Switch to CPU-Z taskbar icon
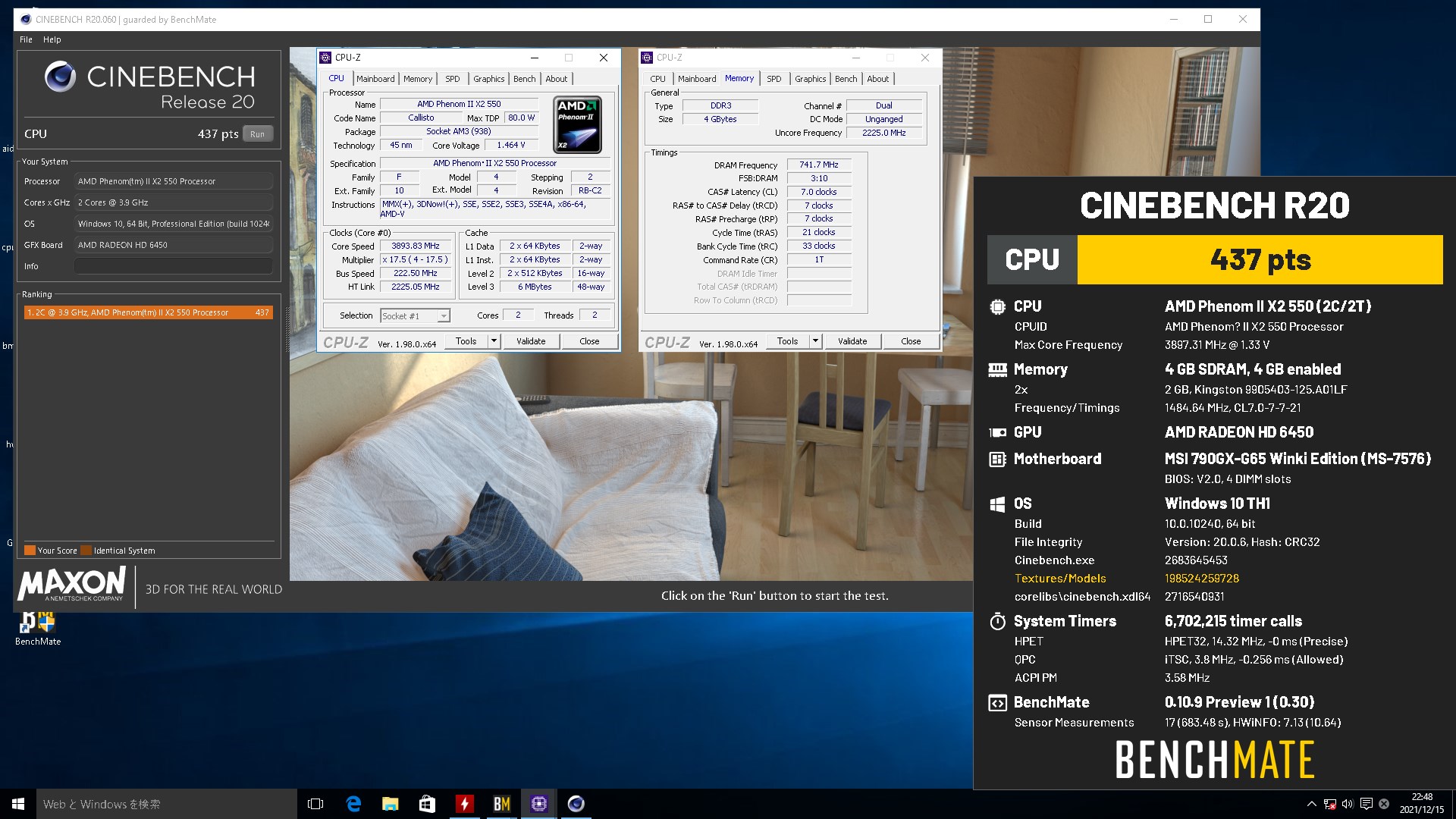The height and width of the screenshot is (819, 1456). [x=538, y=804]
